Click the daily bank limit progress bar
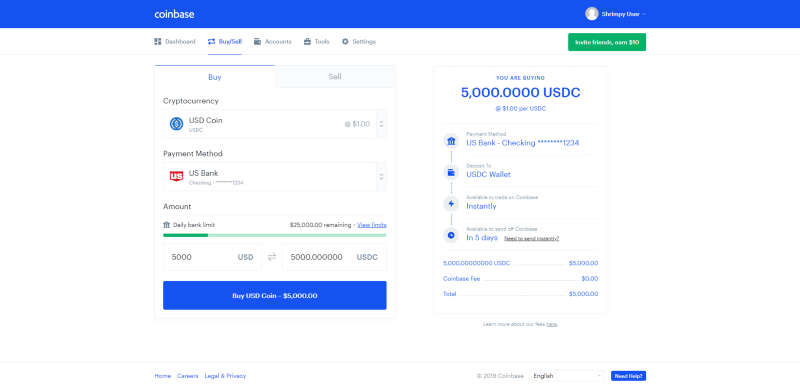 (274, 235)
